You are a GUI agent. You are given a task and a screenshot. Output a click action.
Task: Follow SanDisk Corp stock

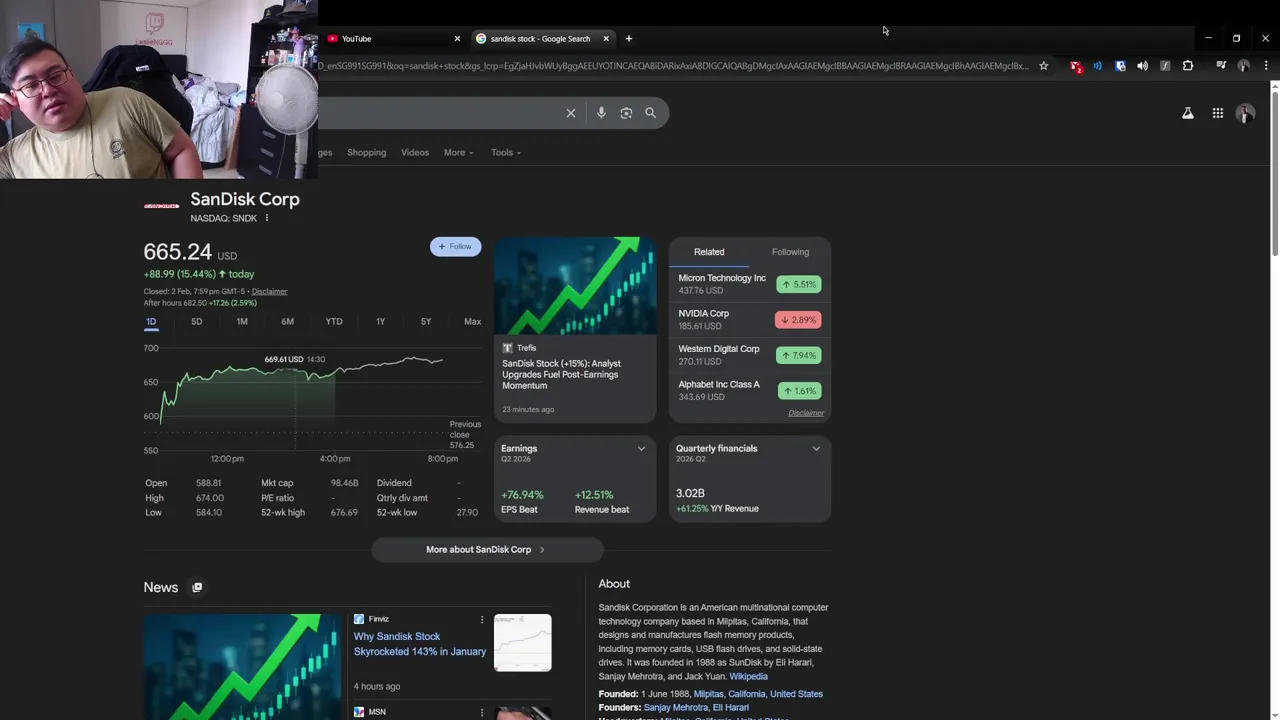coord(455,246)
